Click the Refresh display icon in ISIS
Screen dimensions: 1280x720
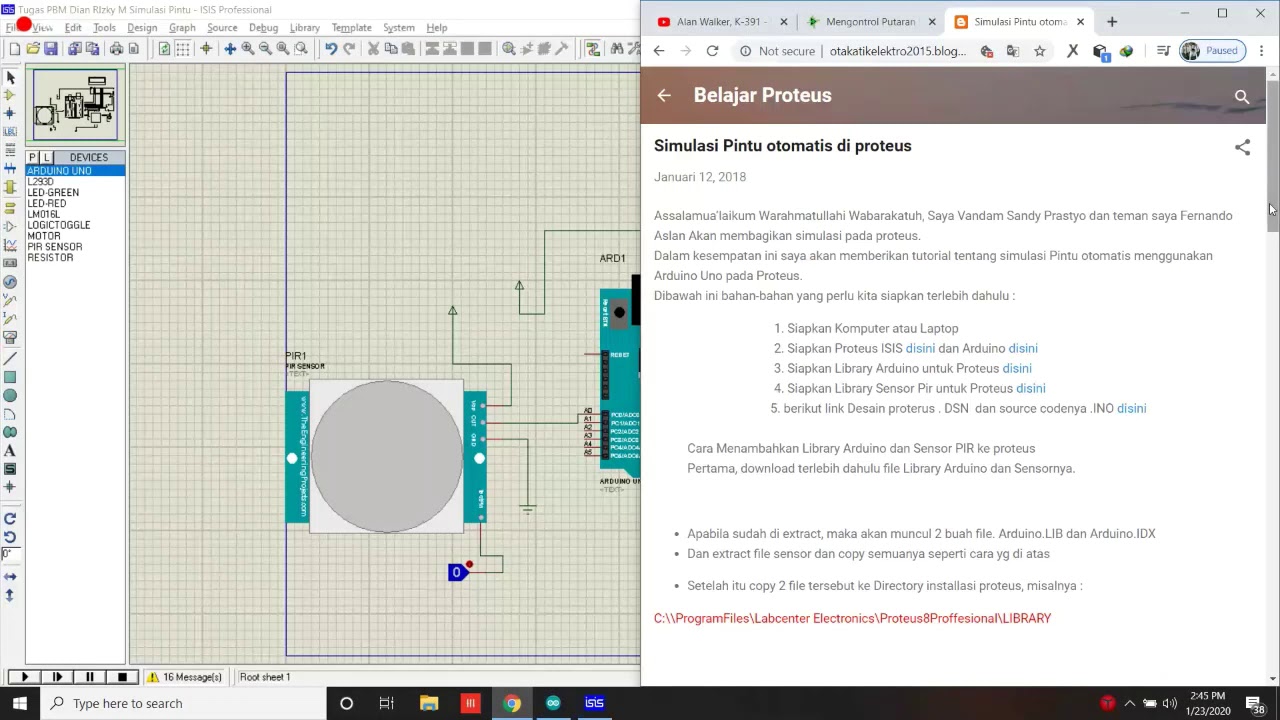click(x=164, y=49)
